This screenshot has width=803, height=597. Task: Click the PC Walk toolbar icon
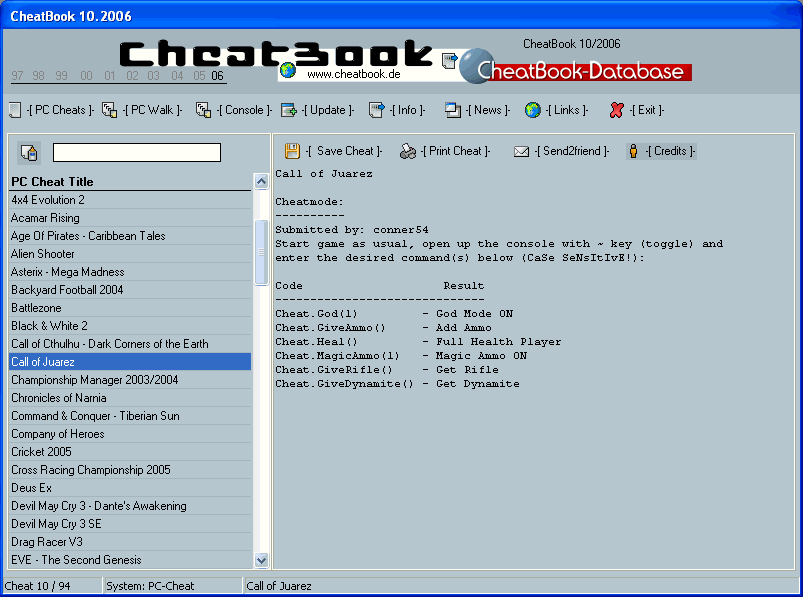point(109,110)
